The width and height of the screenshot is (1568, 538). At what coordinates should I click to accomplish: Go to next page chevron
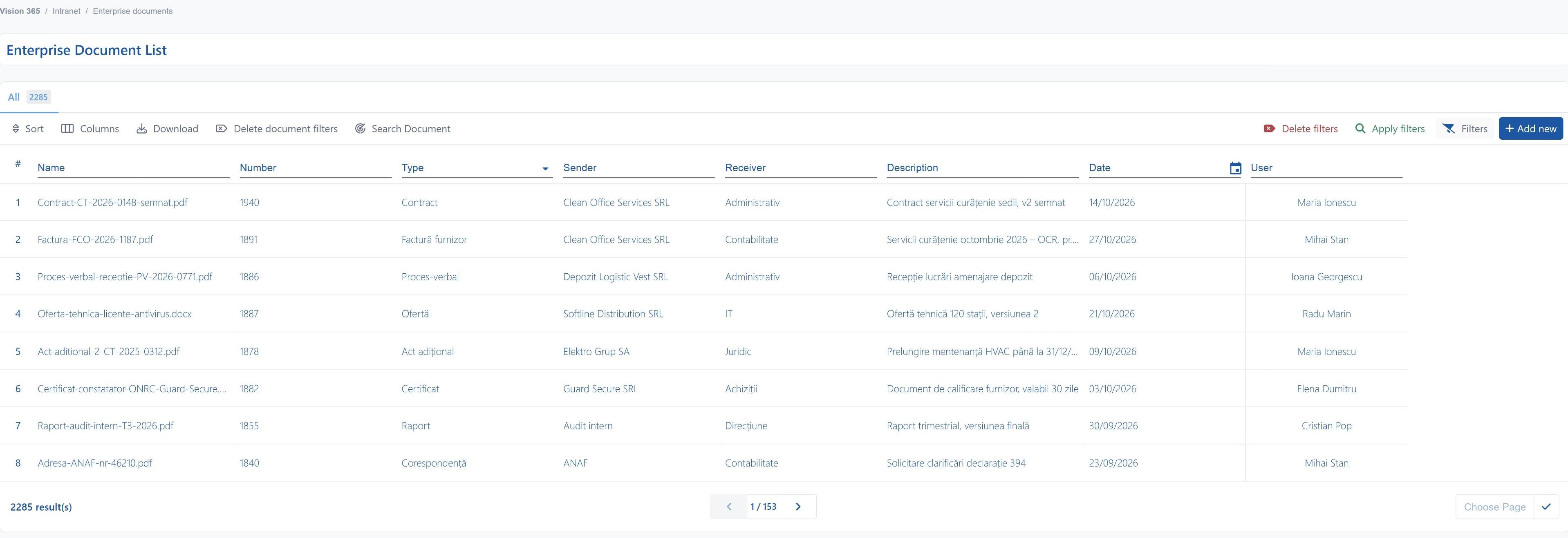[798, 507]
